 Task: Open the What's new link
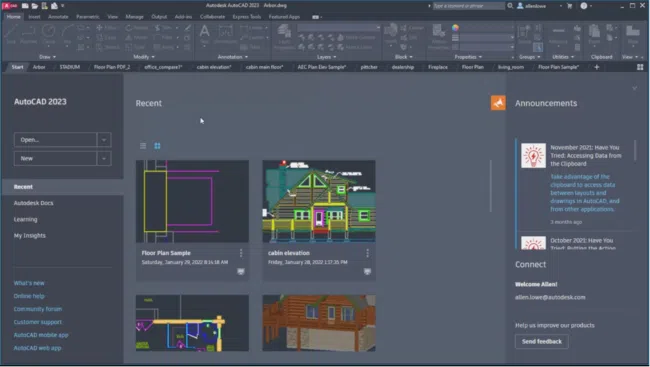coord(29,283)
